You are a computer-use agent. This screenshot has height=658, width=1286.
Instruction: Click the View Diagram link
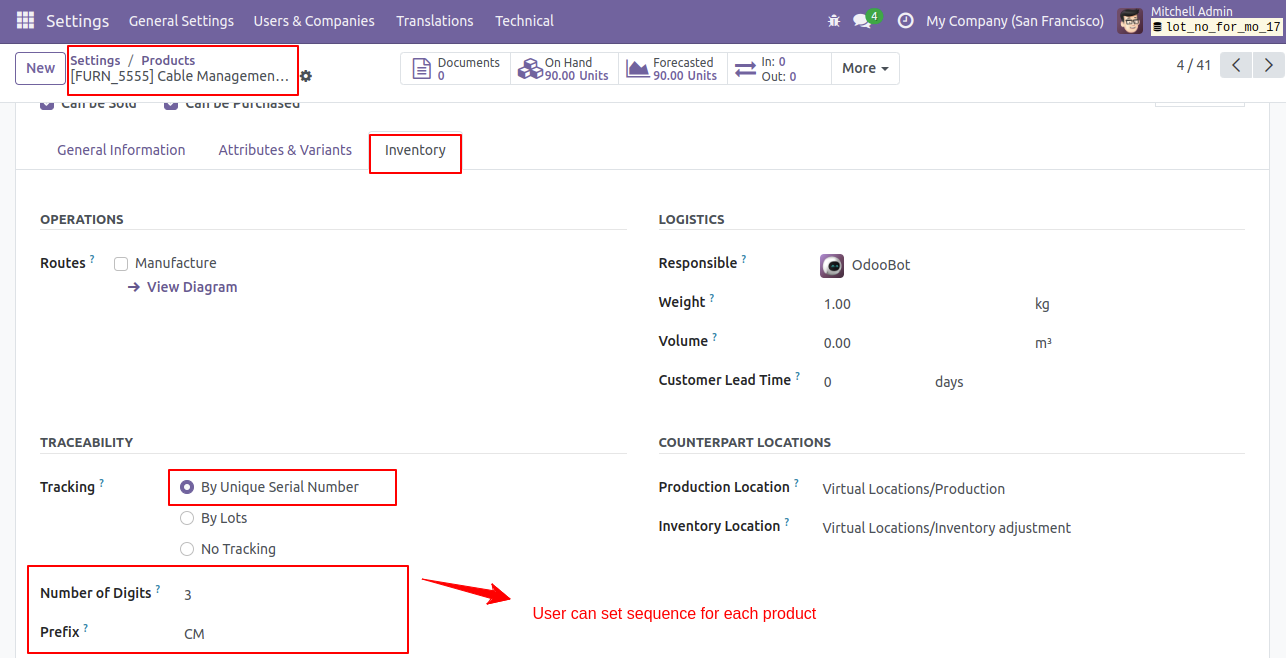183,287
